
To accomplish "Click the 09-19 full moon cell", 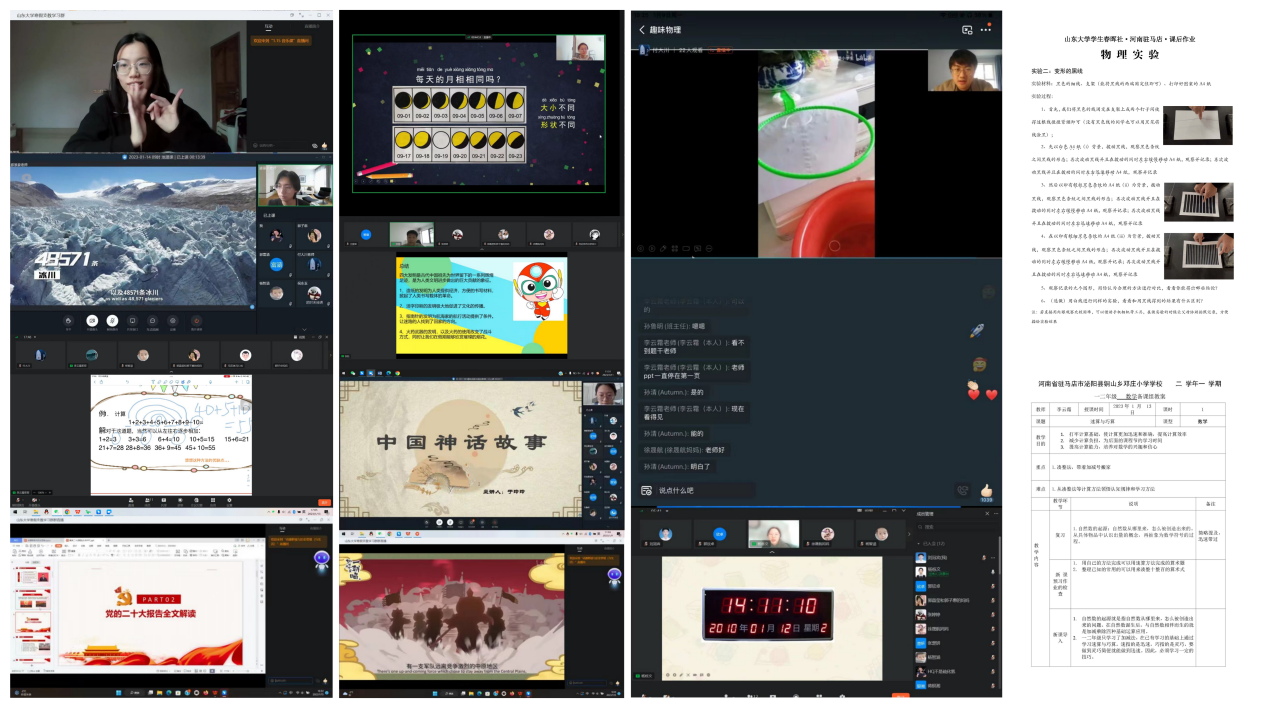I will 440,143.
